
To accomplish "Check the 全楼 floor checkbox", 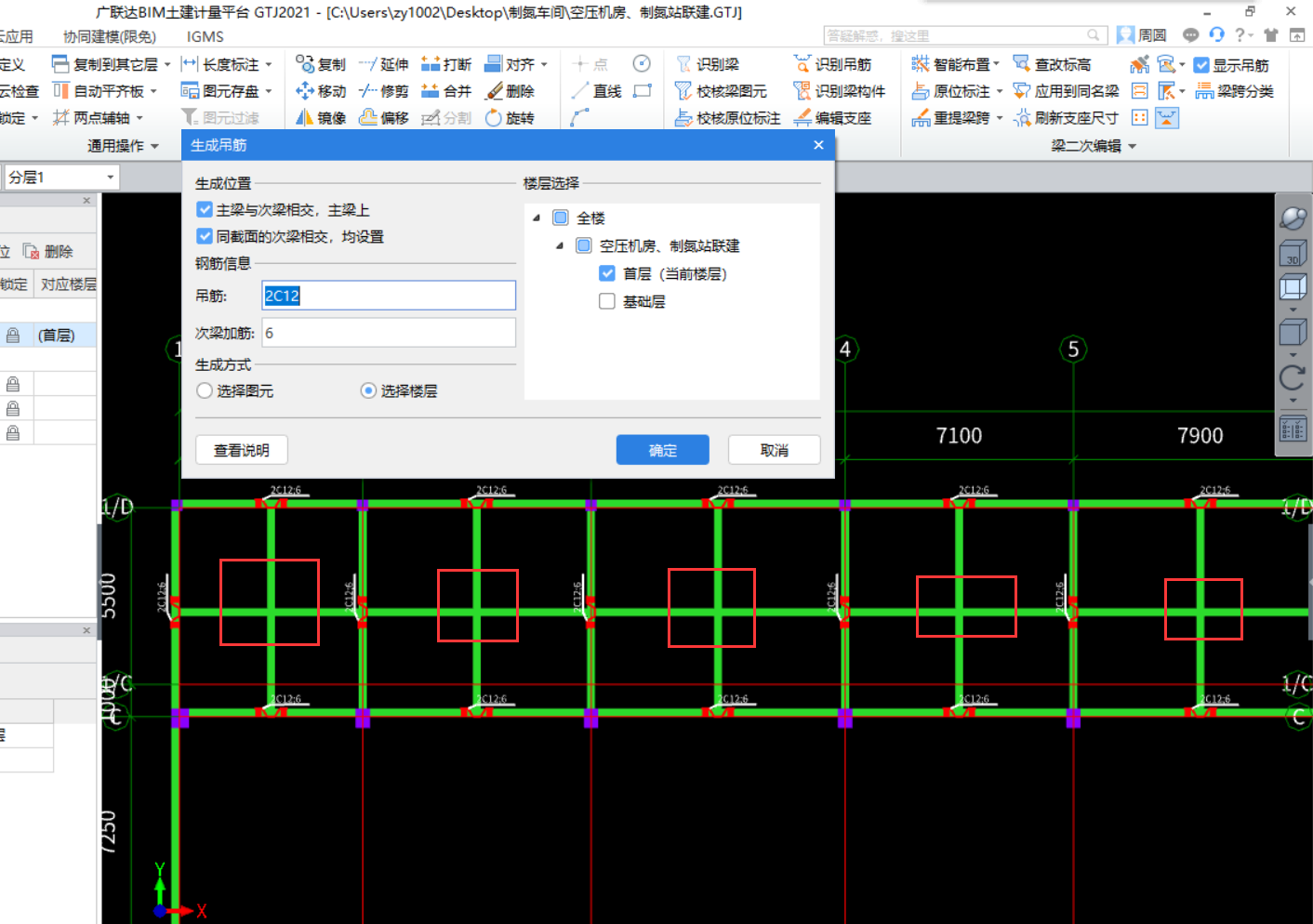I will (561, 218).
